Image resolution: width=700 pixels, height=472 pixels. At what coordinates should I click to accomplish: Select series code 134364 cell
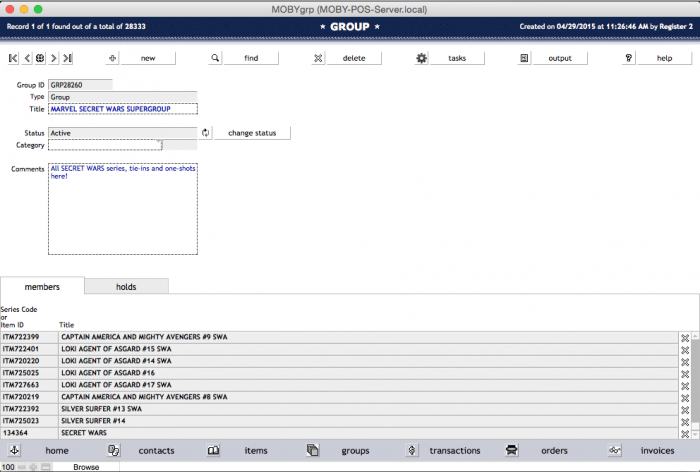coord(29,433)
